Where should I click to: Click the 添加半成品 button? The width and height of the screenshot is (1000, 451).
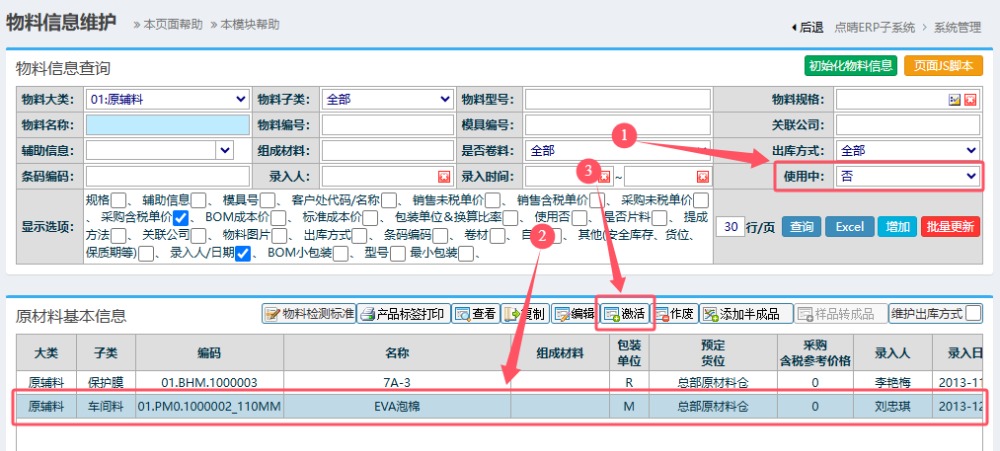tap(739, 314)
